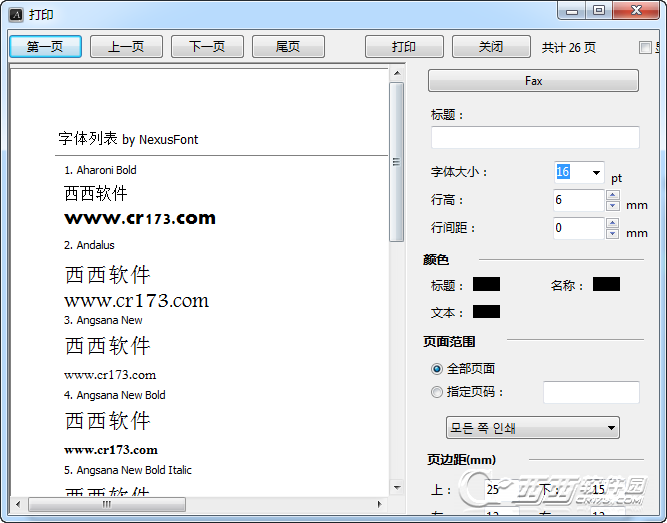Click the 上 top margin field

504,489
